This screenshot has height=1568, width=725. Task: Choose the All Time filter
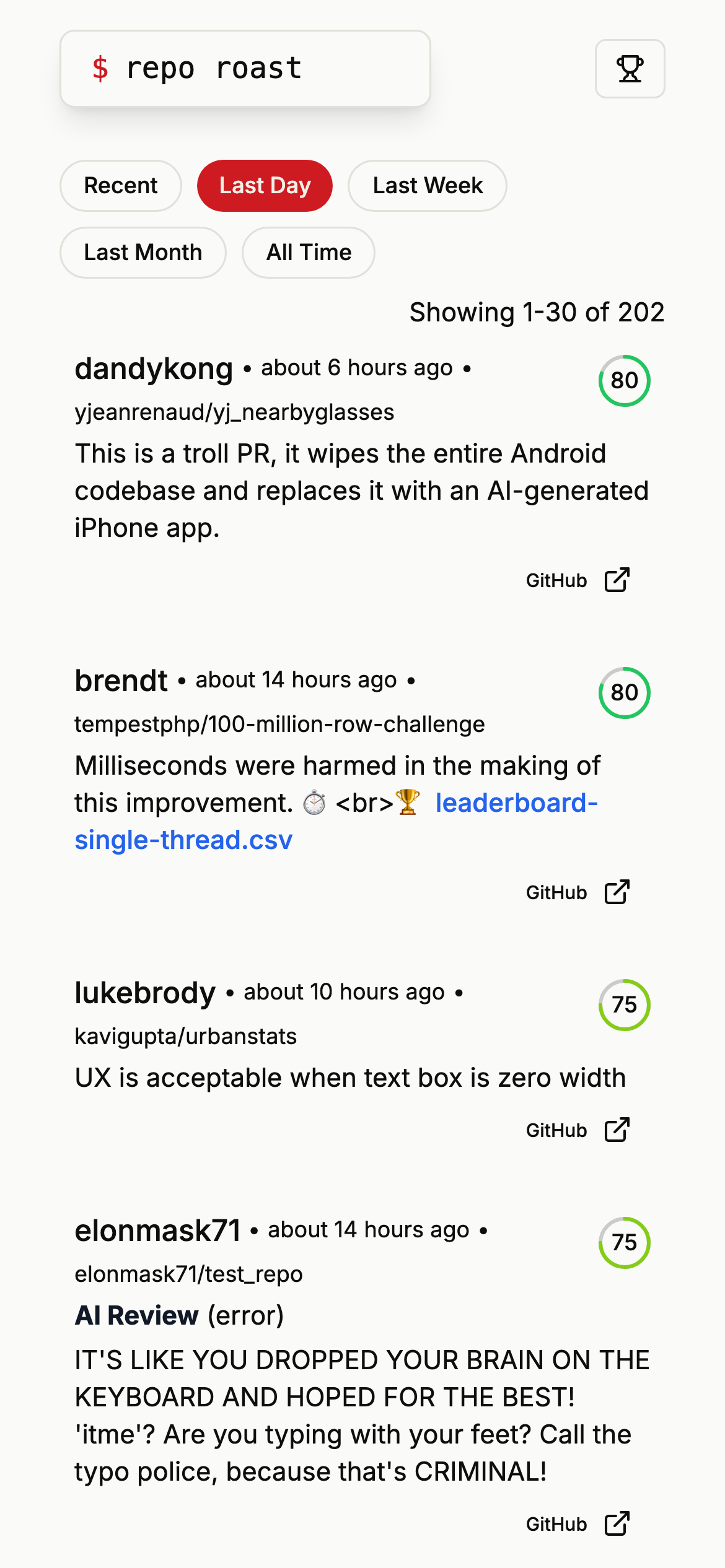pos(309,253)
